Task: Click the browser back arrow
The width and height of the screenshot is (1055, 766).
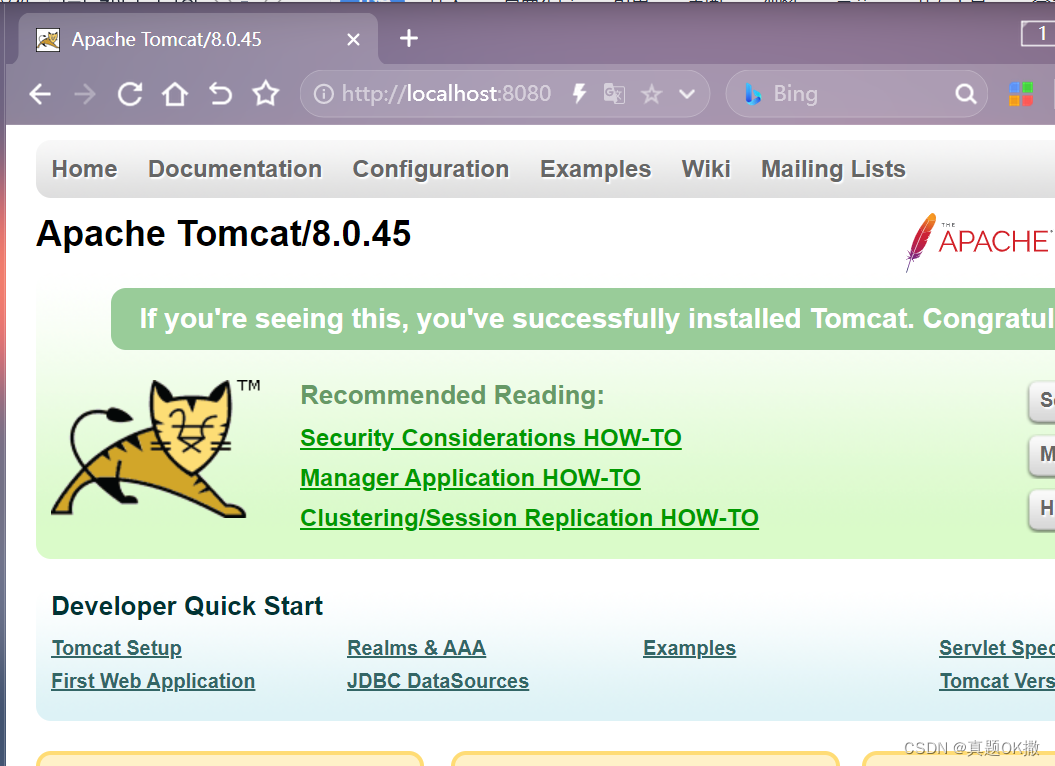Action: click(x=40, y=94)
